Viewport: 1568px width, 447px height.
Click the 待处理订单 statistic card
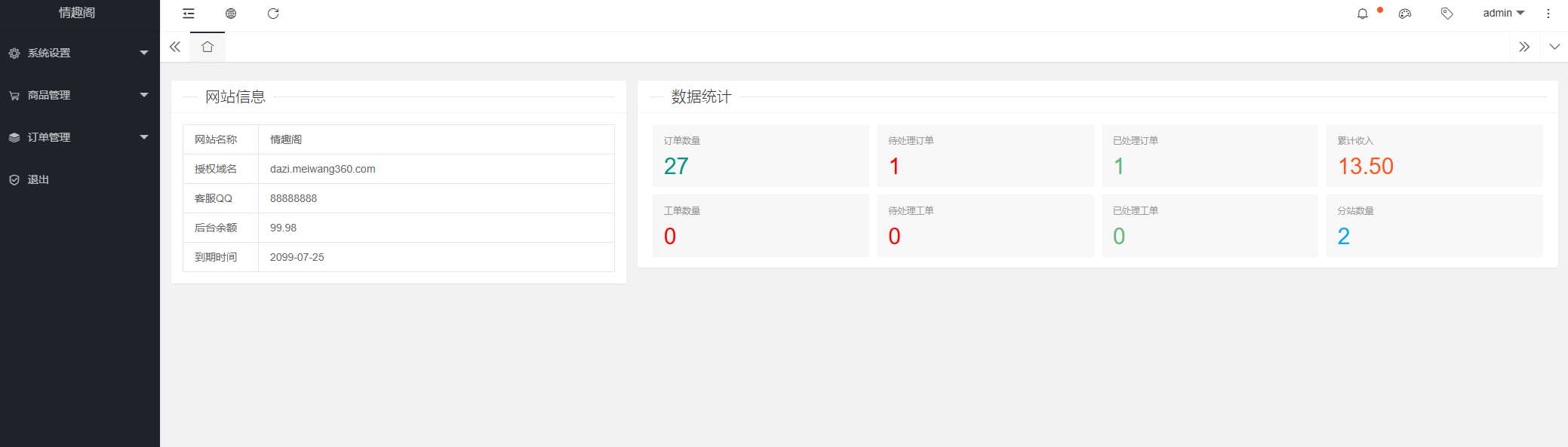tap(985, 155)
